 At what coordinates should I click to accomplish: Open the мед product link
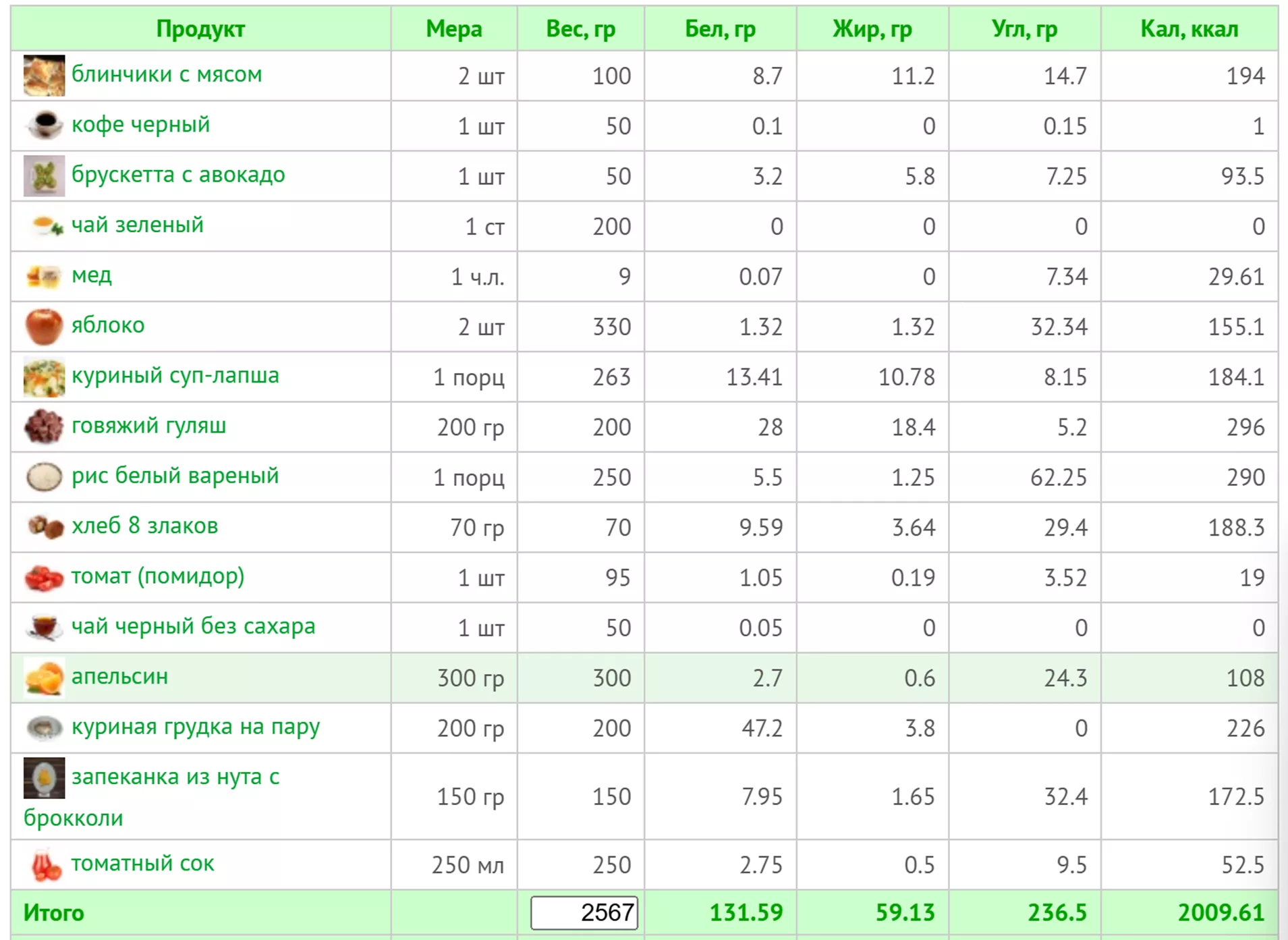click(x=92, y=276)
